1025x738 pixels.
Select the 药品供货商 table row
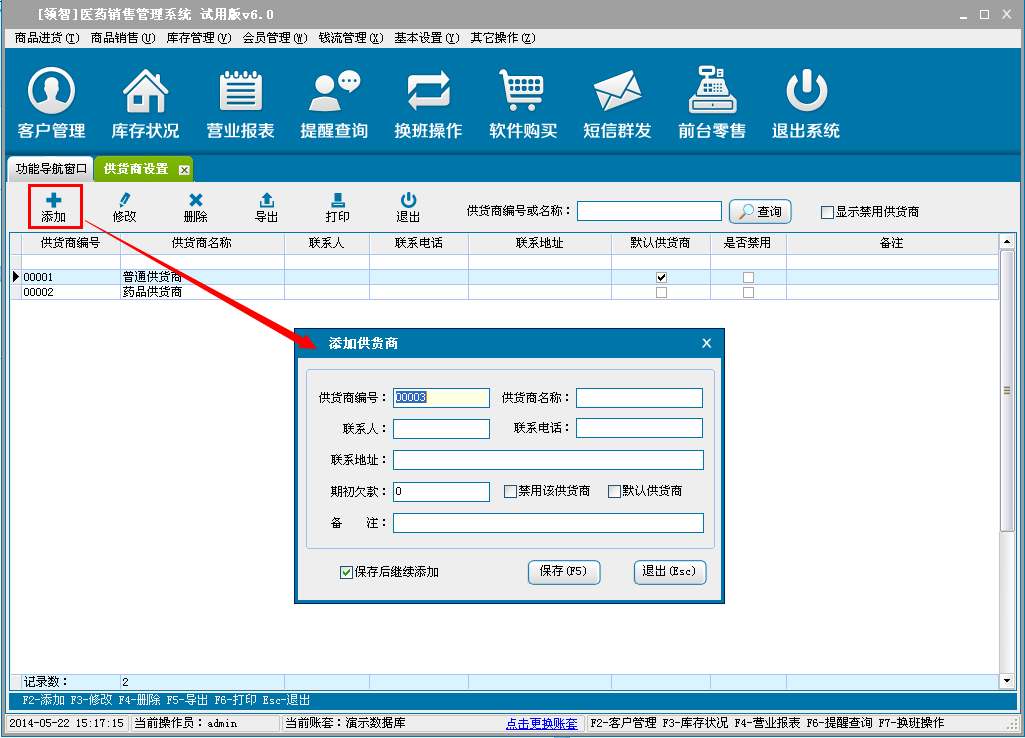[x=152, y=293]
